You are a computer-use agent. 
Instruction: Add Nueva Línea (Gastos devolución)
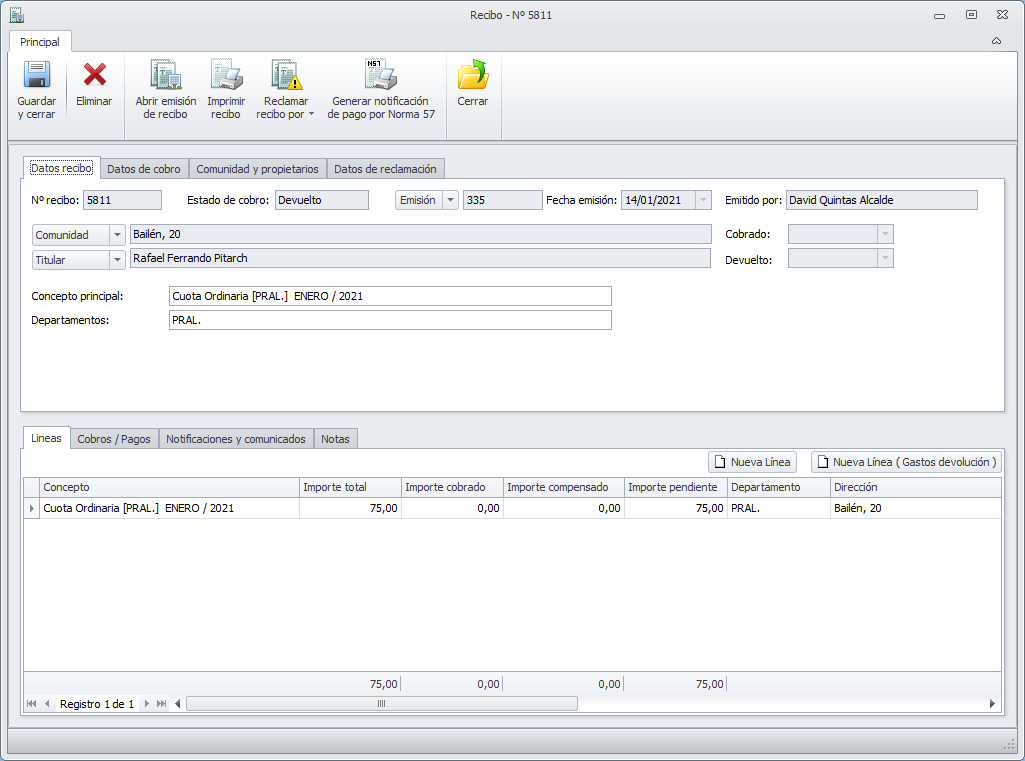(x=906, y=462)
